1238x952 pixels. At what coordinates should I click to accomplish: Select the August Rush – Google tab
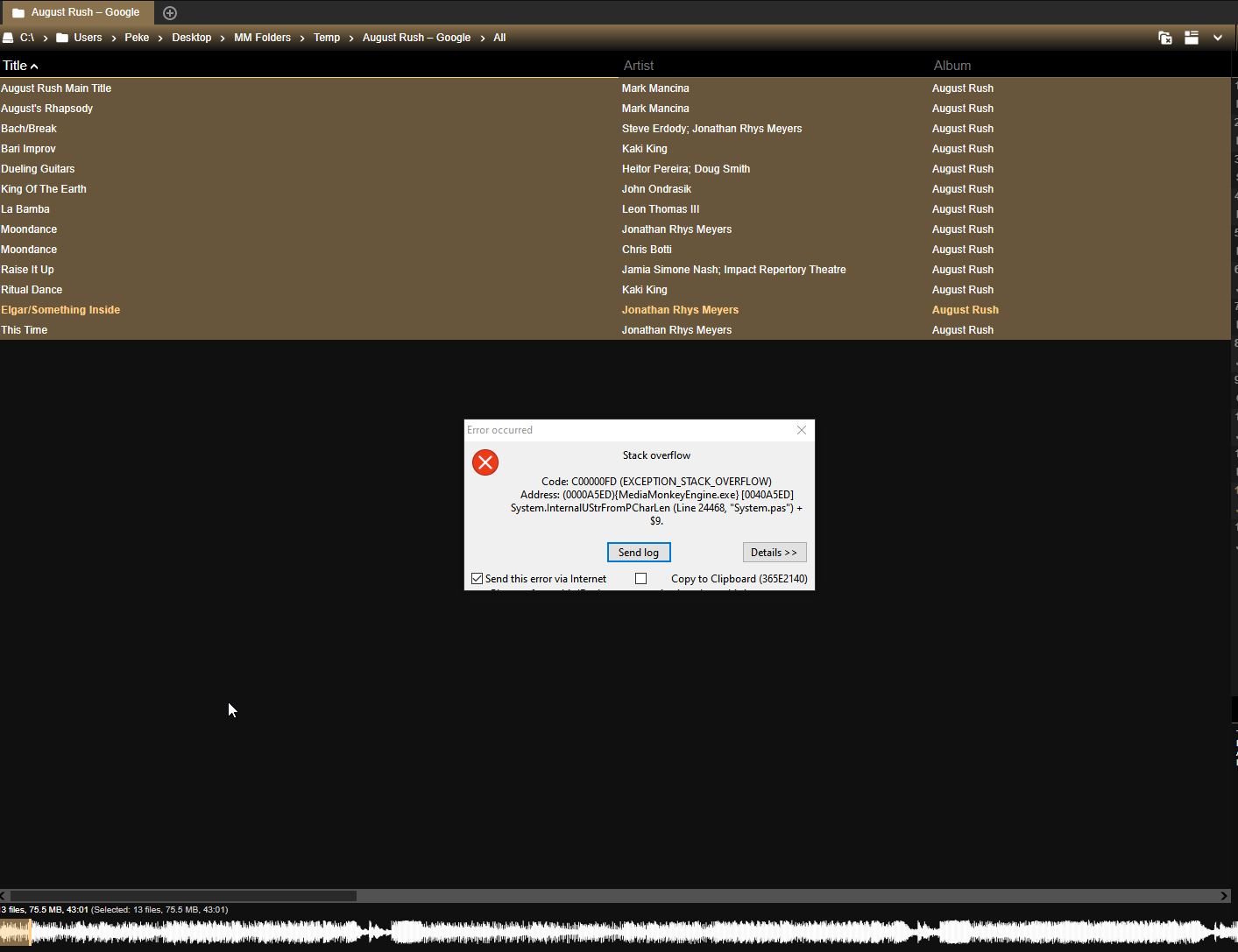(85, 12)
